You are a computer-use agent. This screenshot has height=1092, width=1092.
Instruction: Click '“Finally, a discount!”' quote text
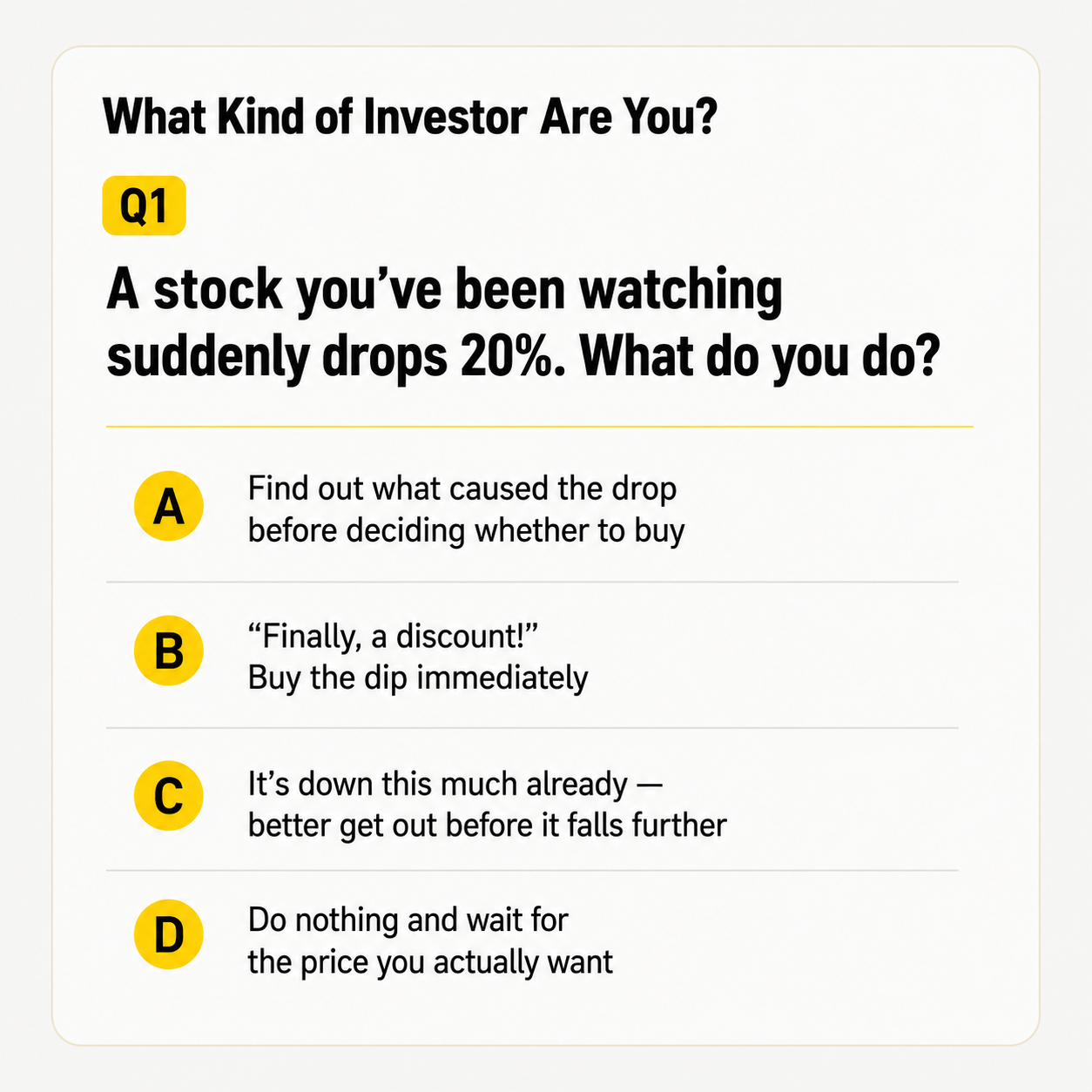(x=393, y=637)
